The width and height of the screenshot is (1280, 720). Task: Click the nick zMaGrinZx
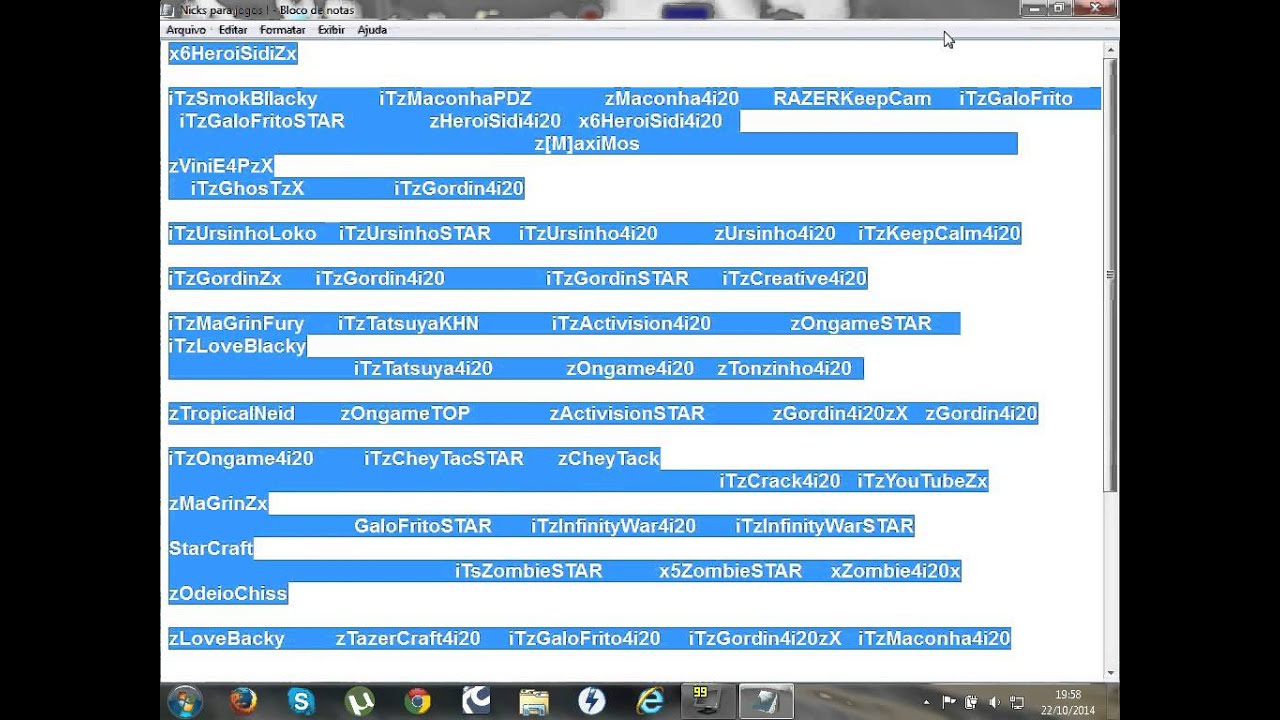pos(218,504)
